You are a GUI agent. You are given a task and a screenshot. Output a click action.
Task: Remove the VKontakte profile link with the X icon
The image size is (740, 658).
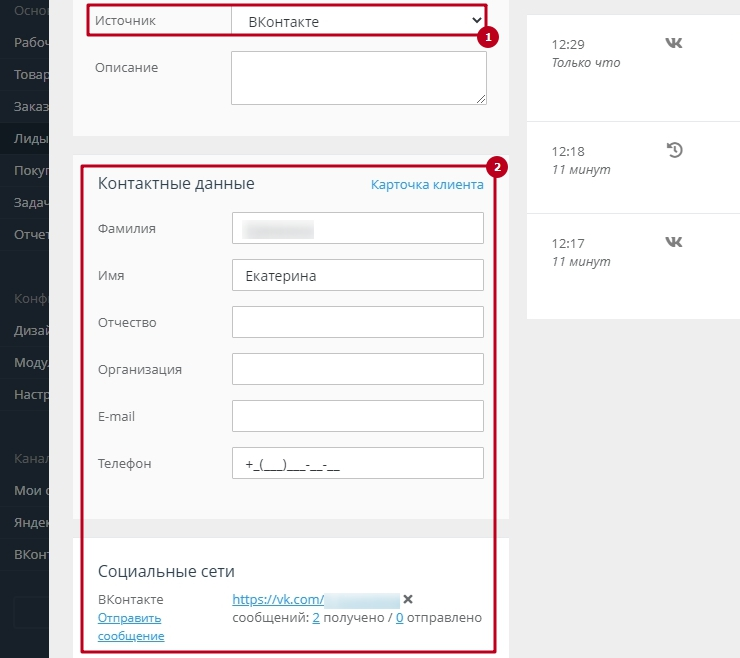408,600
